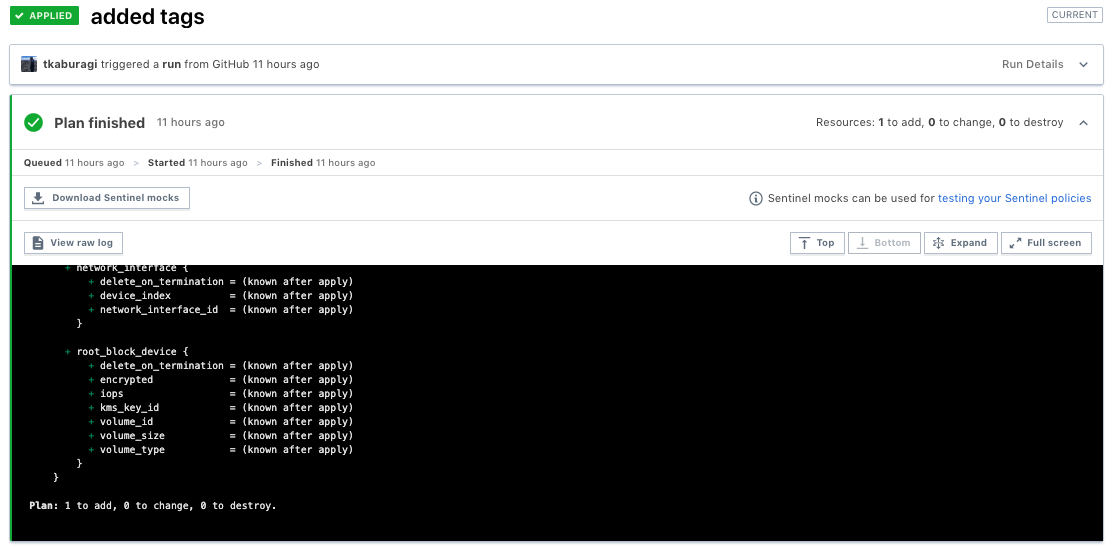
Task: Click the info icon beside Sentinel mocks text
Action: click(756, 199)
